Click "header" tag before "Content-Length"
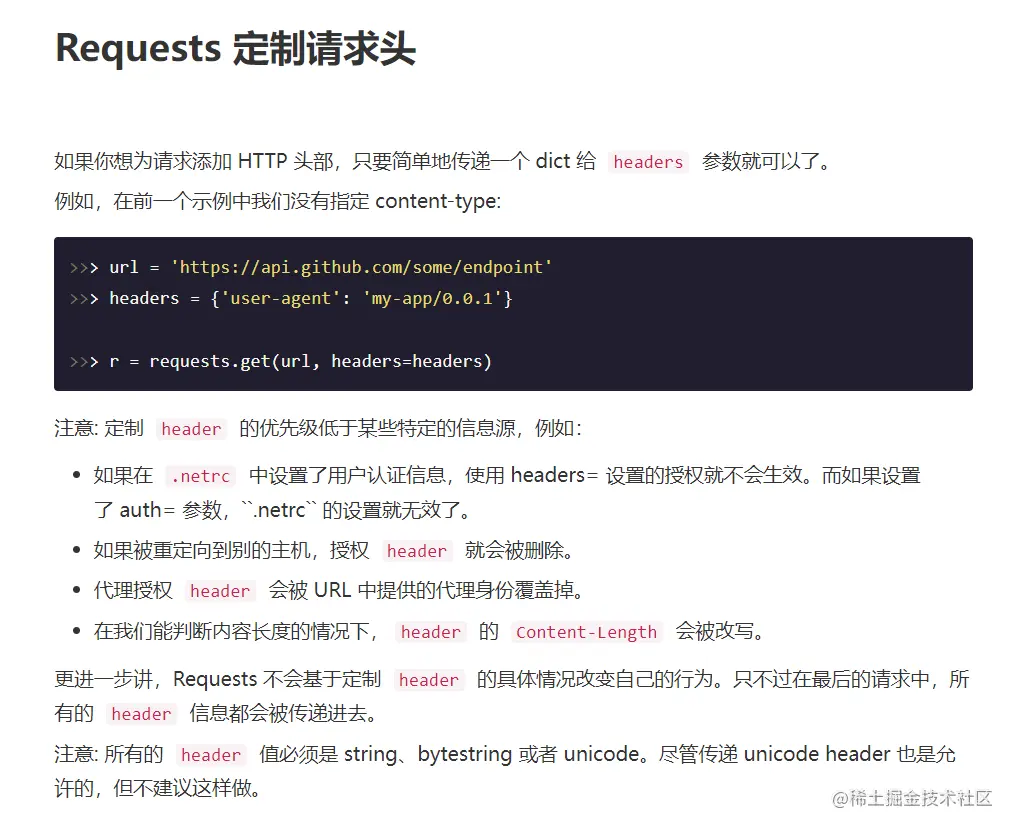The height and width of the screenshot is (832, 1016). (430, 632)
